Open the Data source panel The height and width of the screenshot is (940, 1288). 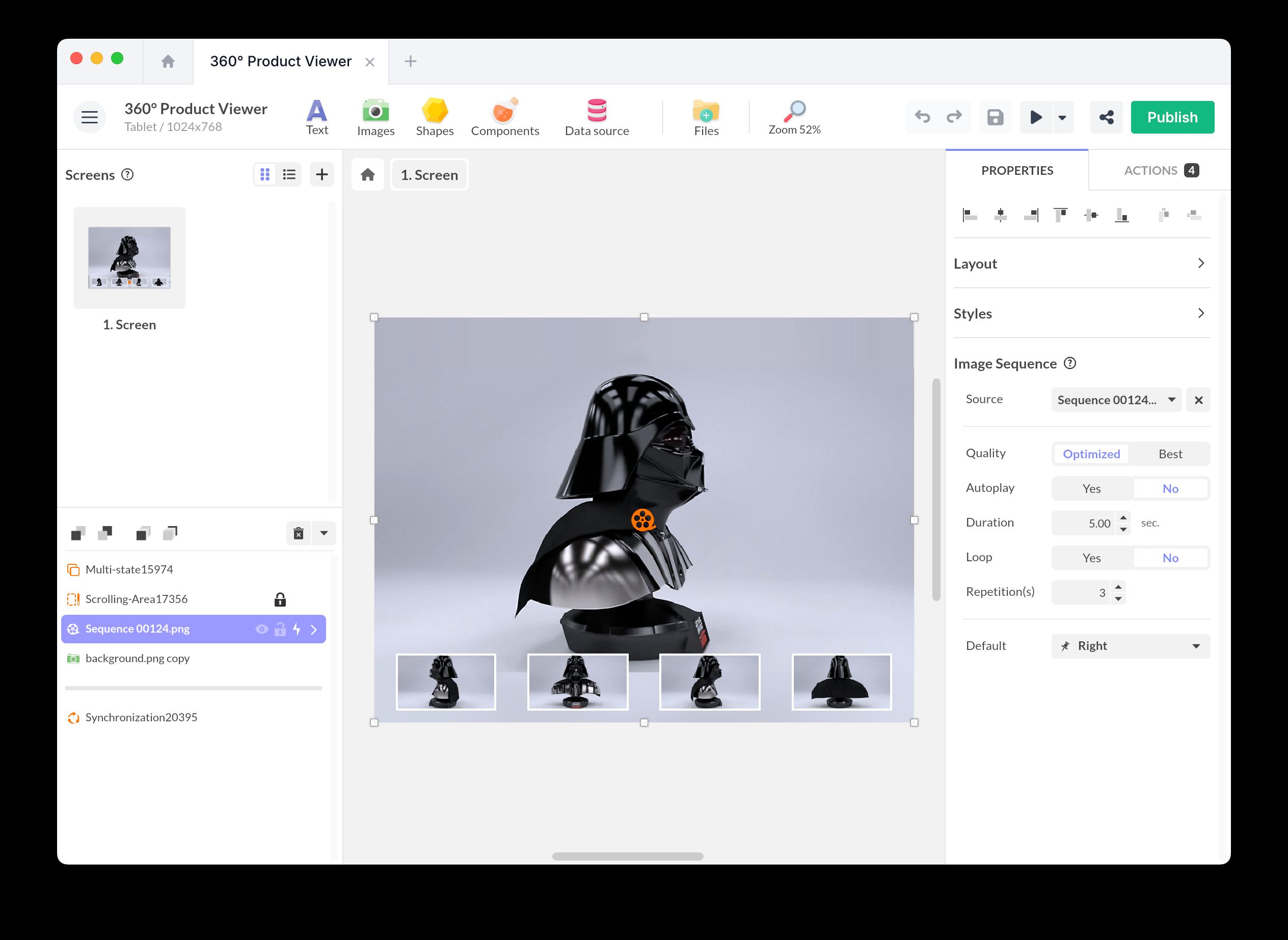pos(596,117)
